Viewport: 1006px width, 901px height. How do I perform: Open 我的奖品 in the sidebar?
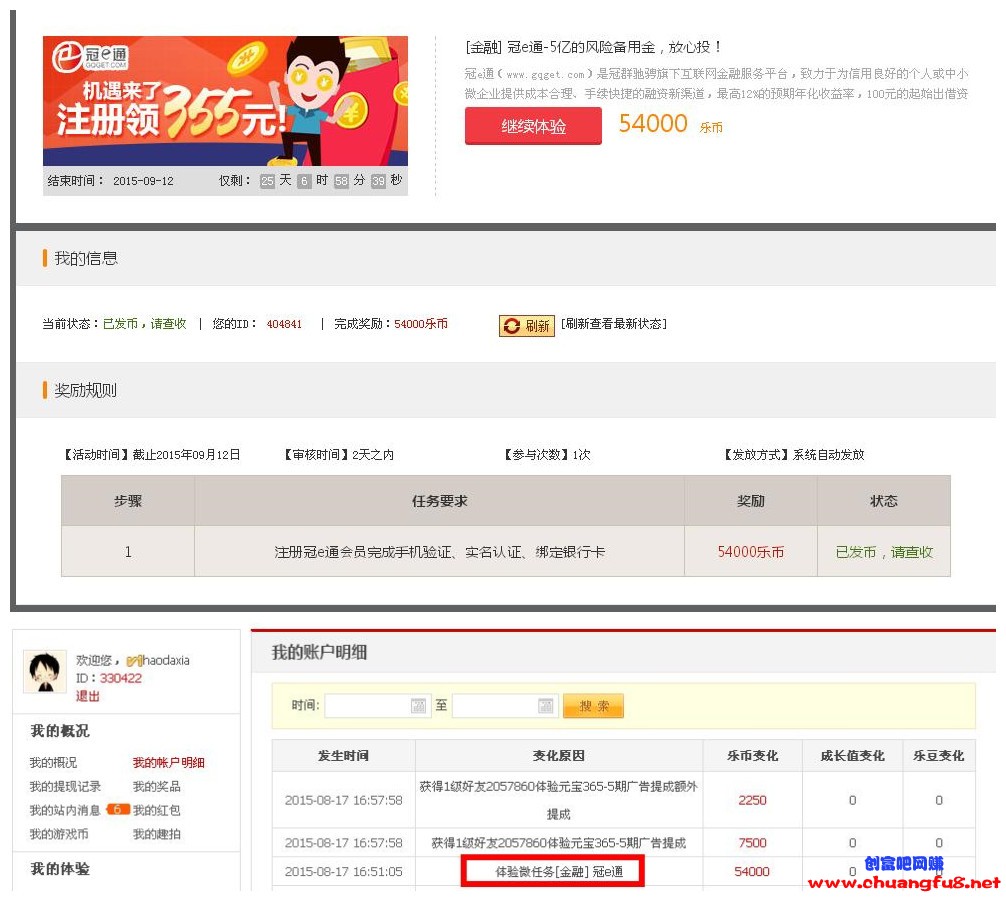[x=157, y=786]
